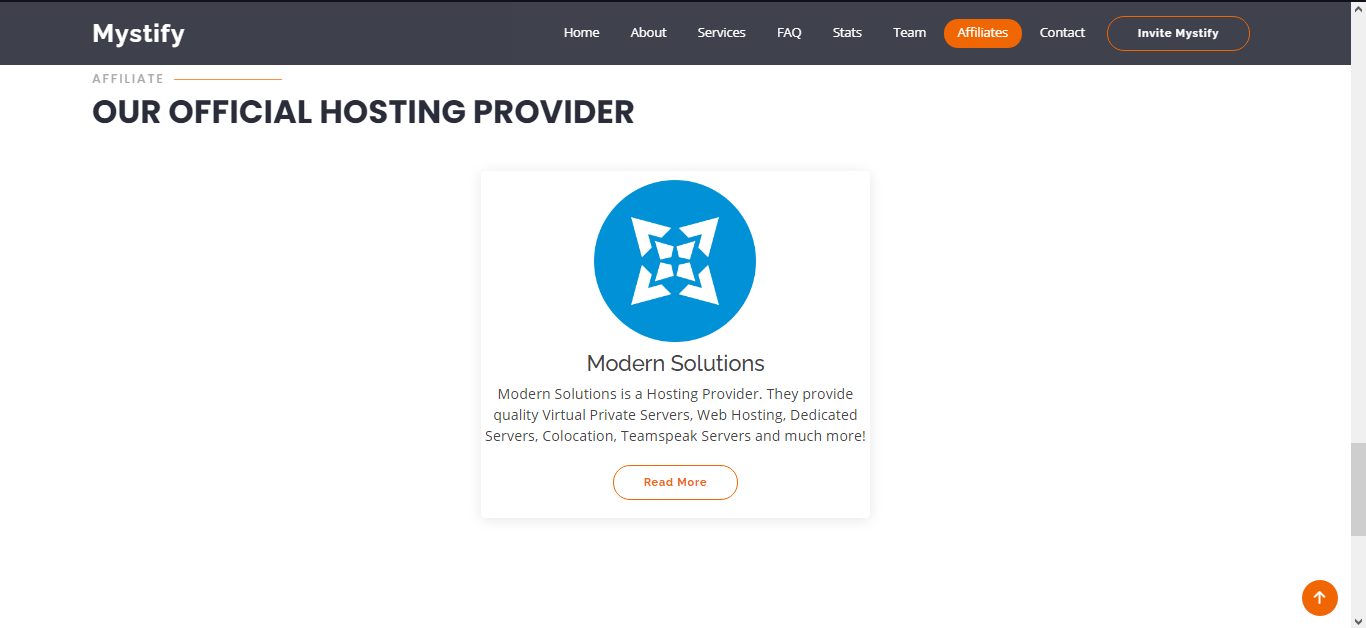
Task: Navigate to Services
Action: (x=721, y=33)
